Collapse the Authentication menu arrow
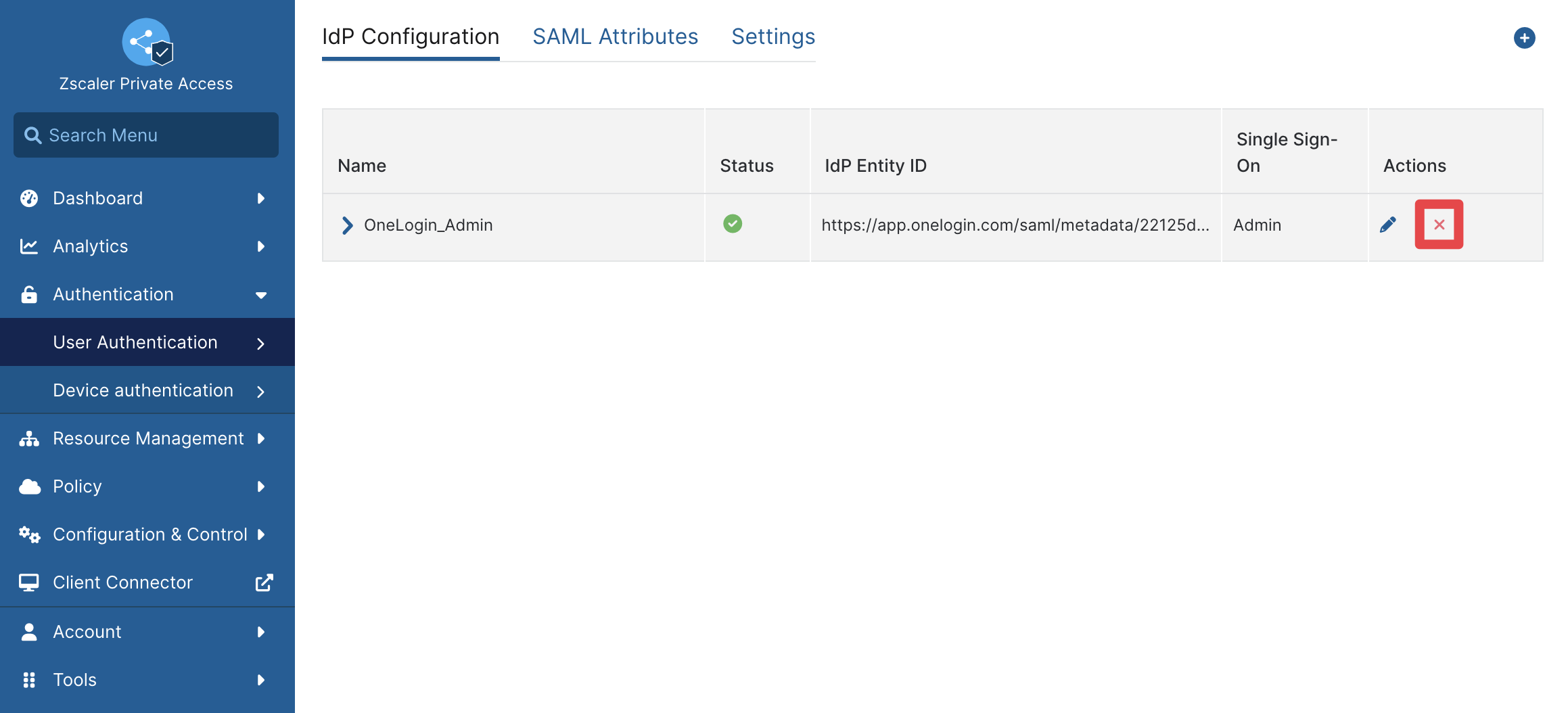 coord(261,295)
